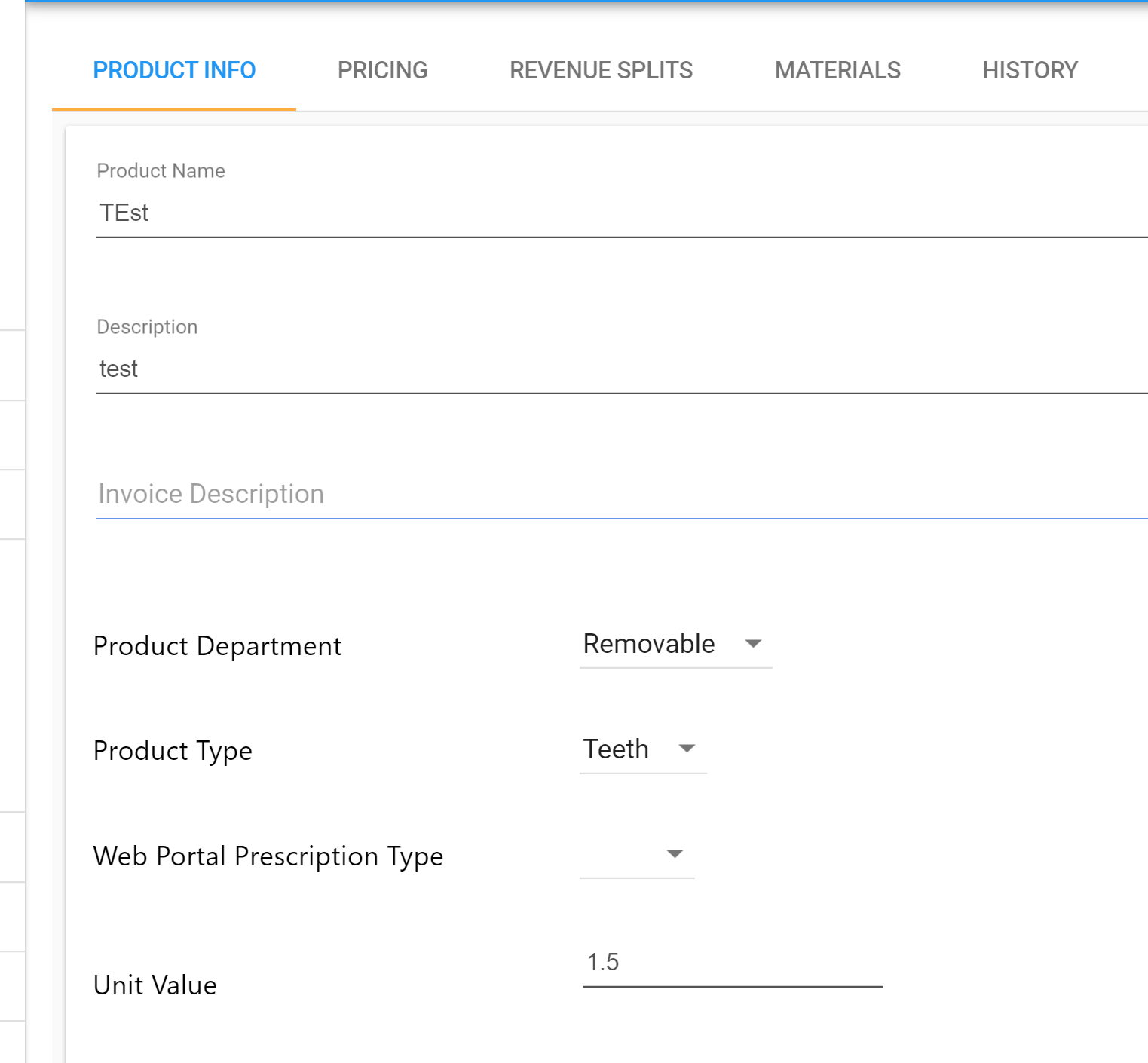Click the Unit Value field showing 1.5
This screenshot has width=1148, height=1063.
coord(731,963)
